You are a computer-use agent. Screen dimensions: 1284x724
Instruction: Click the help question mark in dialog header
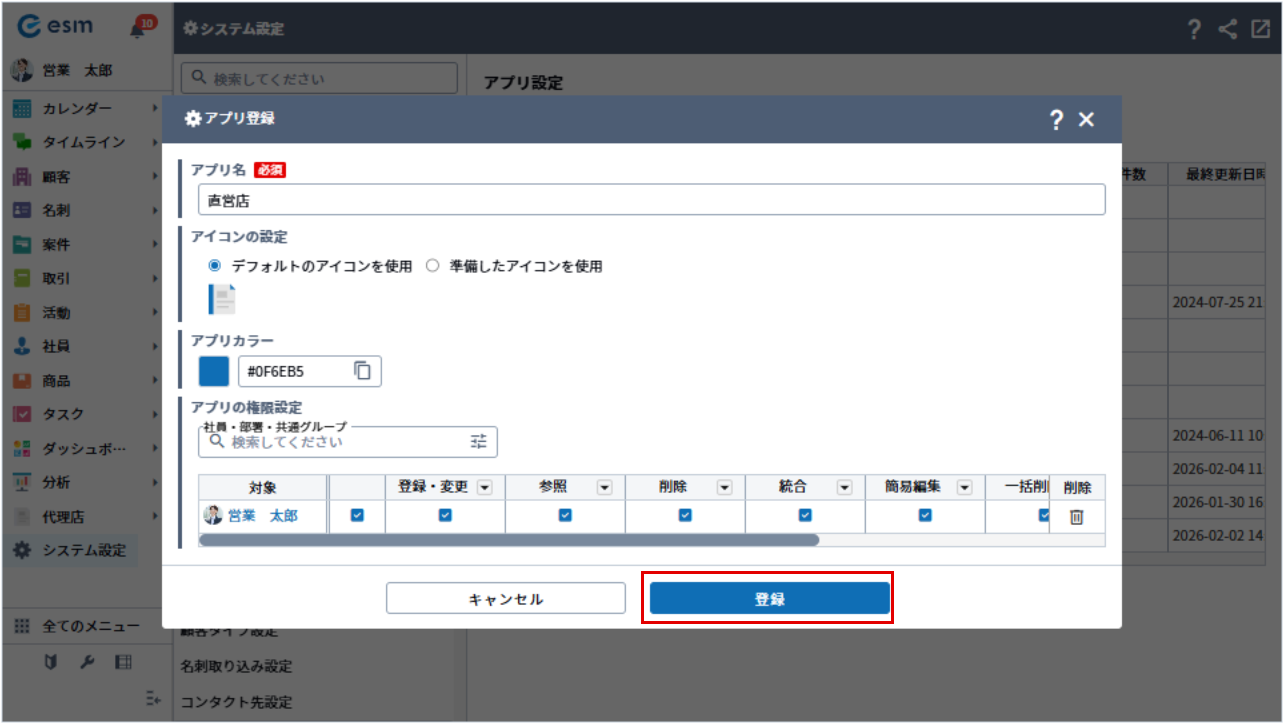1055,120
